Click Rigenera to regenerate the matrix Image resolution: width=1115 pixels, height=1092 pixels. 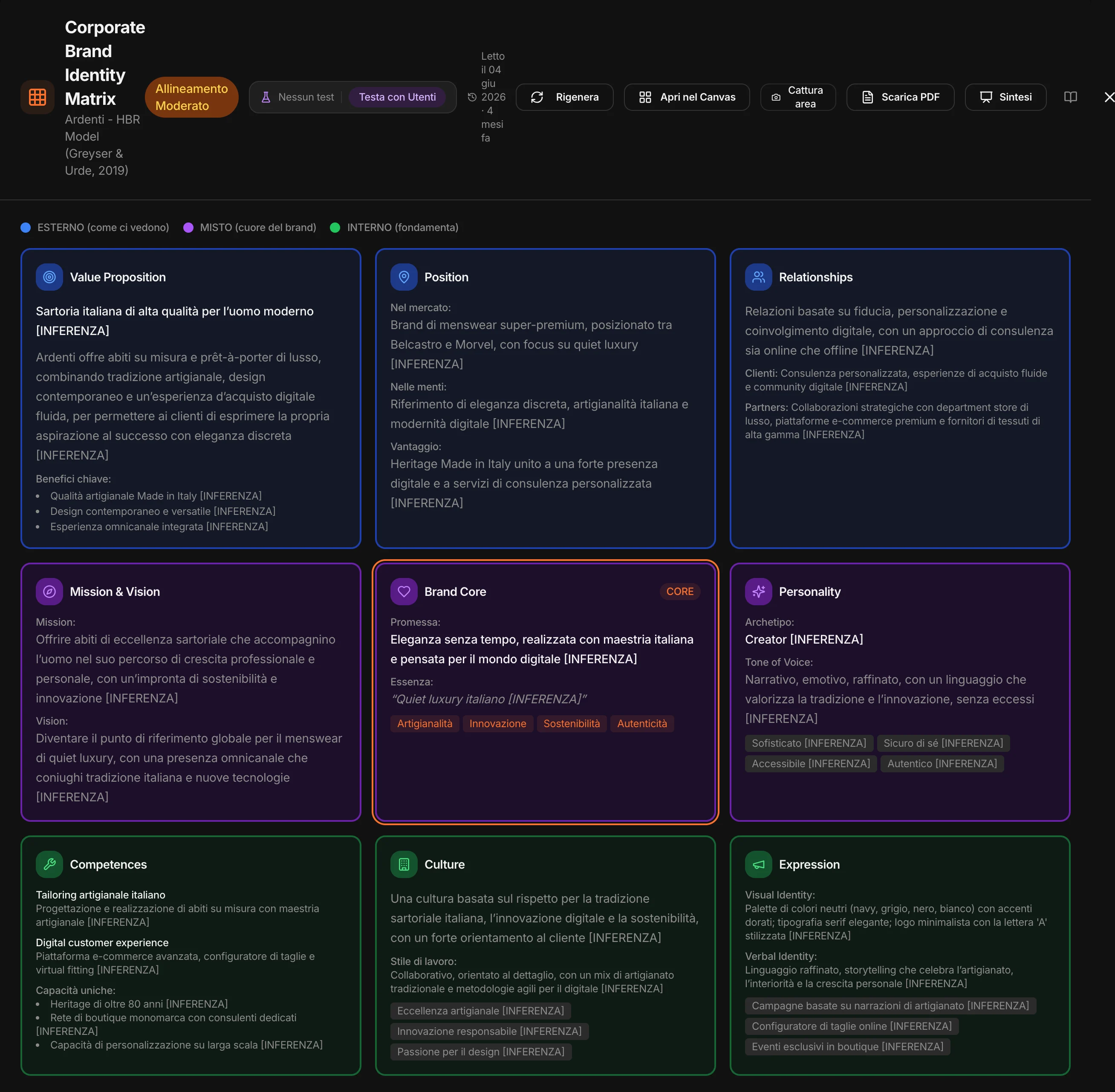[x=564, y=97]
